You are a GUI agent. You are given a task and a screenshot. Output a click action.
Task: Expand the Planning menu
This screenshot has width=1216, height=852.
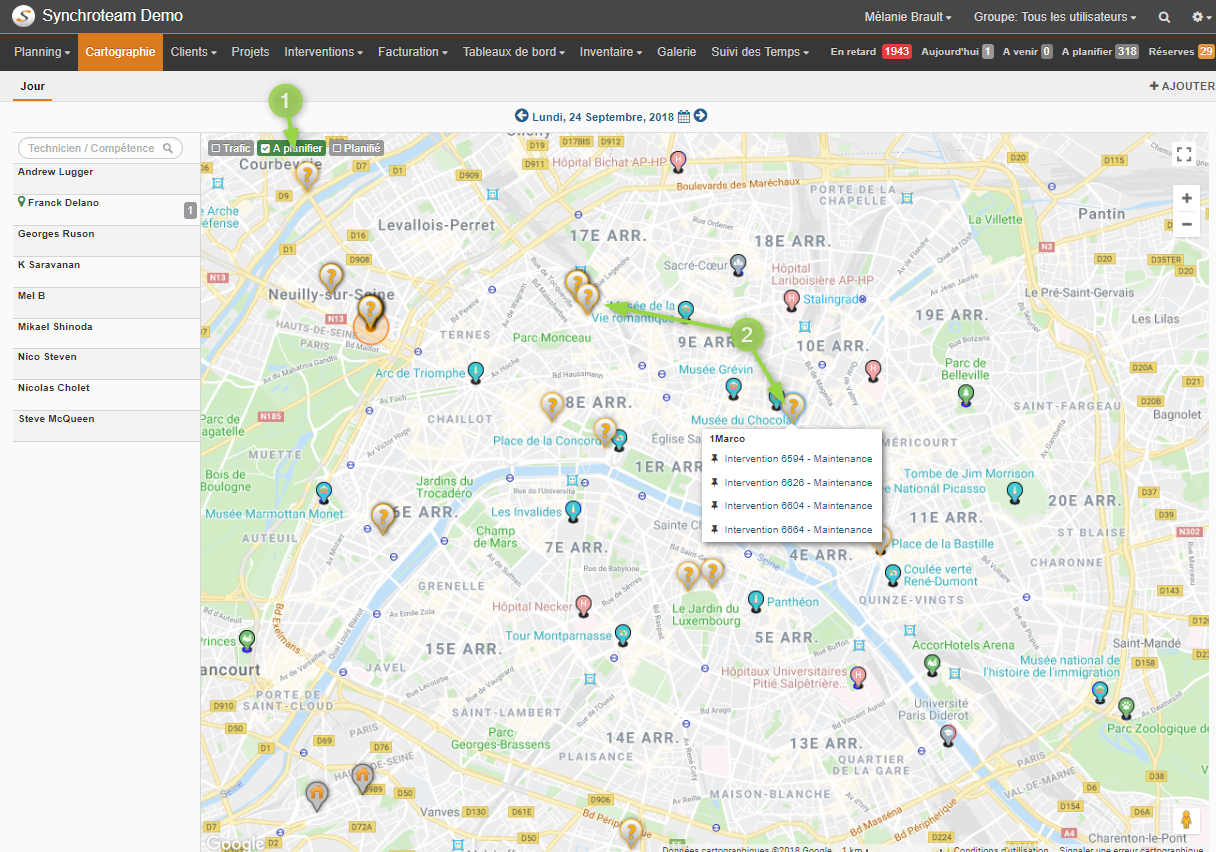42,52
